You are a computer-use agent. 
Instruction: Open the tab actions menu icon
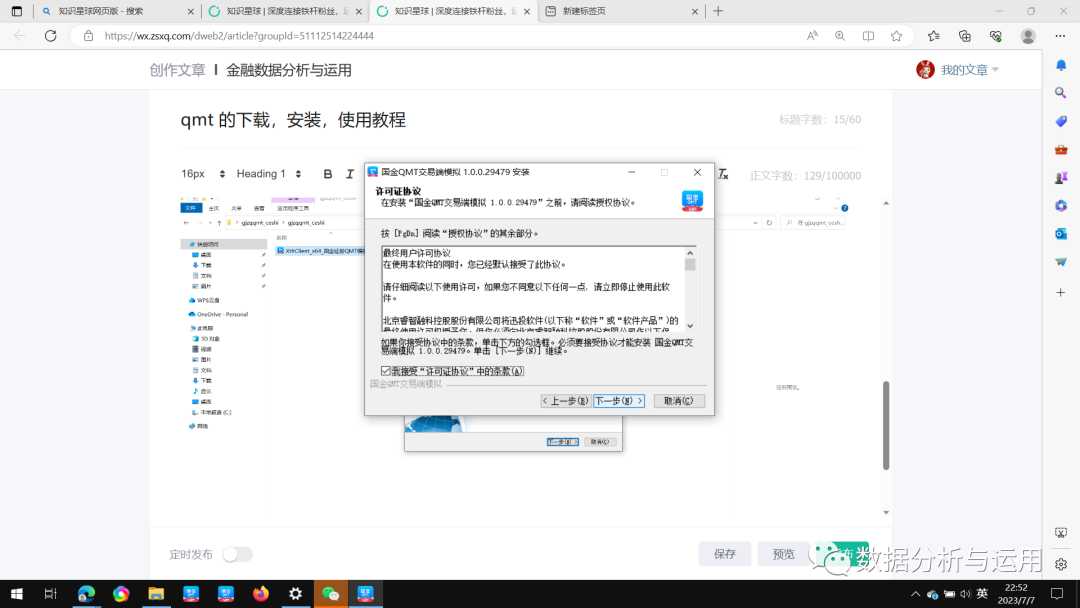click(x=17, y=11)
